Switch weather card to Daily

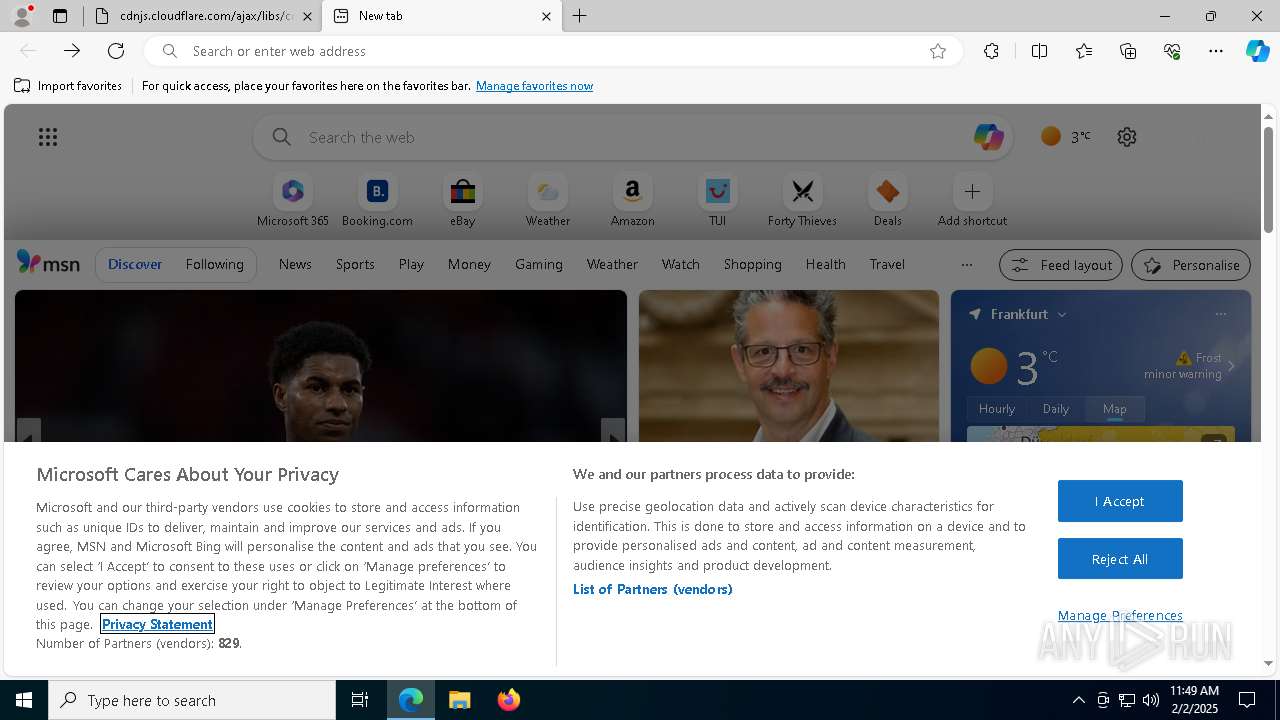tap(1056, 409)
